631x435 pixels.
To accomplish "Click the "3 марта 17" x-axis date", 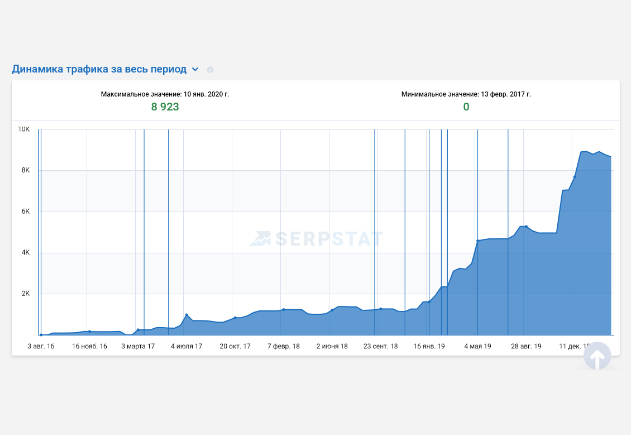I will (138, 346).
